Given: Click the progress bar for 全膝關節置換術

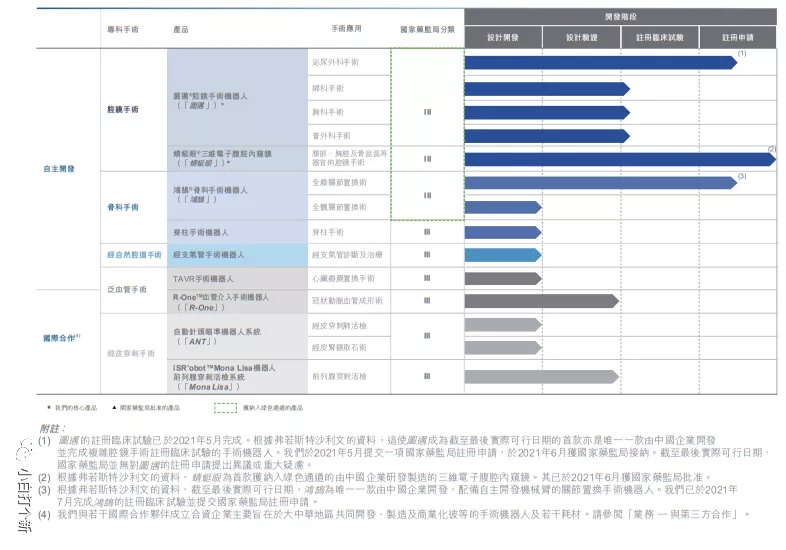Looking at the screenshot, I should pyautogui.click(x=601, y=182).
